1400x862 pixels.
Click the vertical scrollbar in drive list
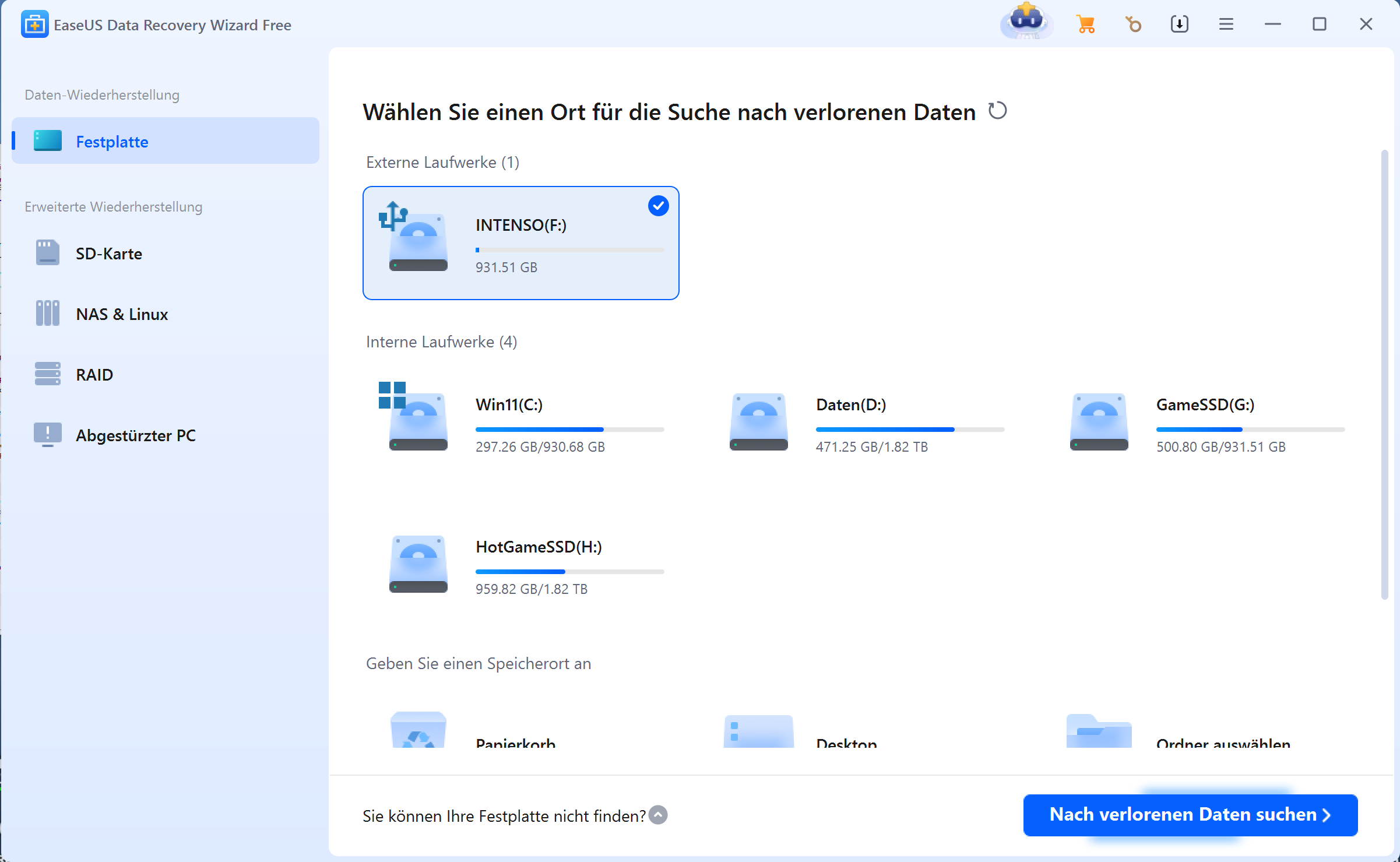pos(1384,373)
